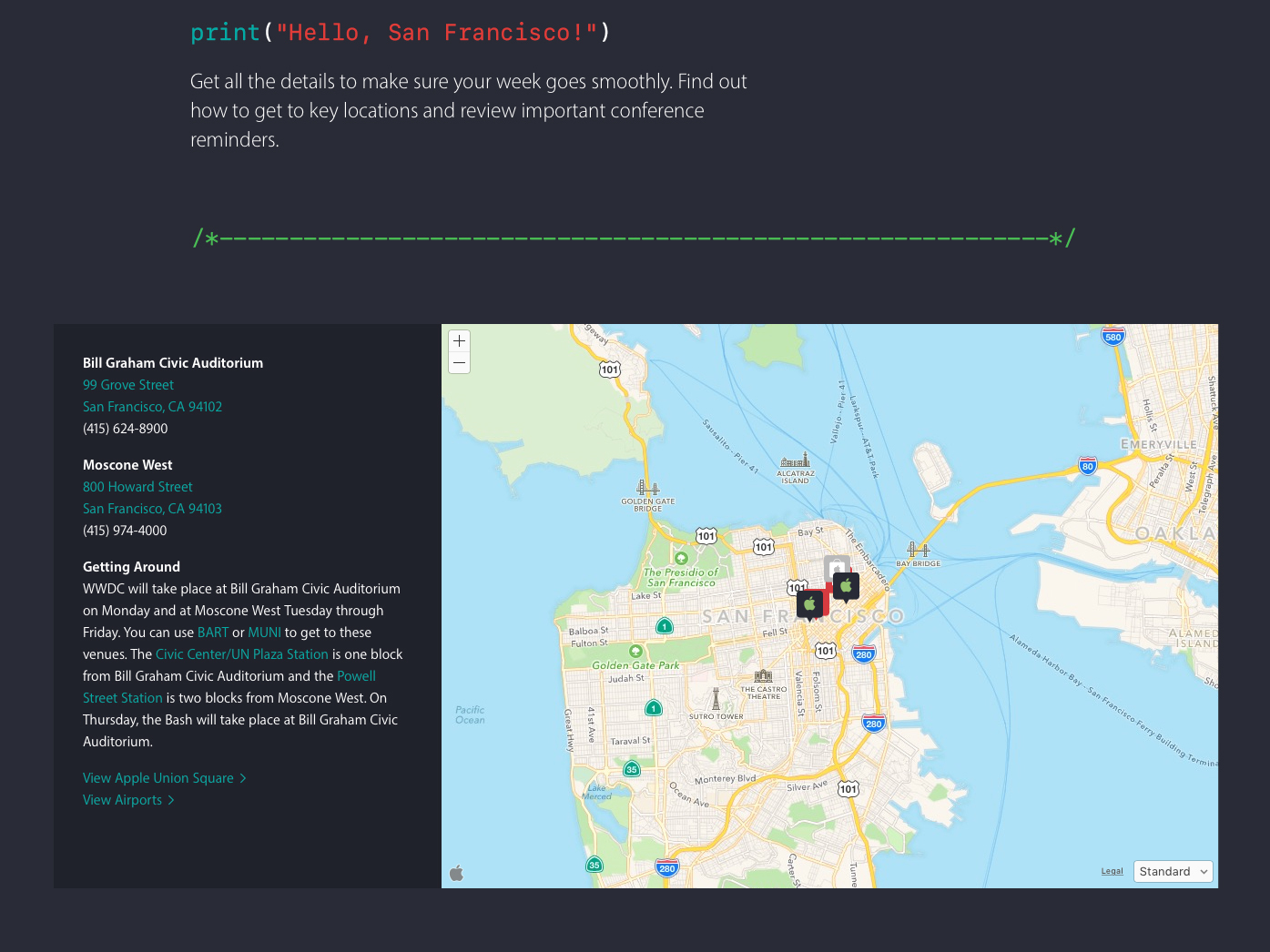This screenshot has height=952, width=1270.
Task: Click the Moscone West heading
Action: tap(127, 465)
